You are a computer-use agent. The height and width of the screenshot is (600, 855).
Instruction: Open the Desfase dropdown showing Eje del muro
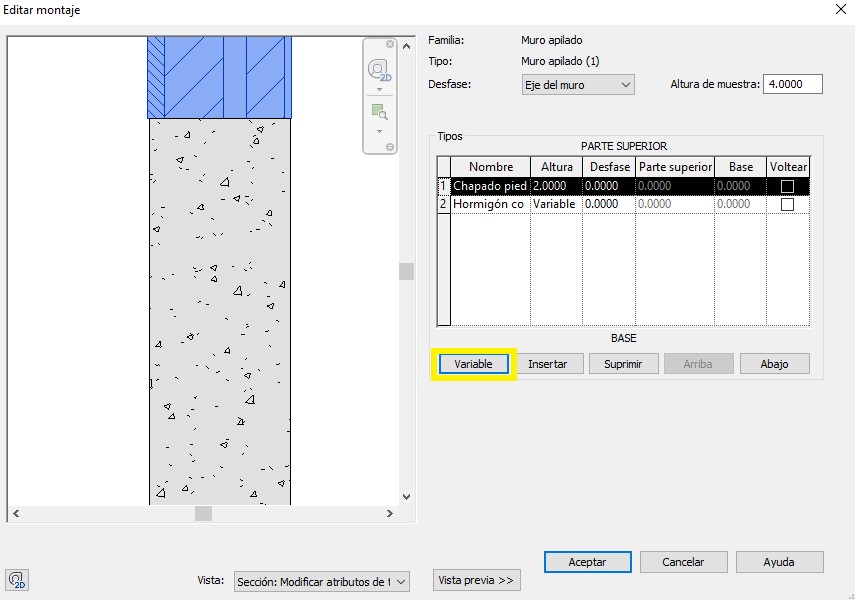(578, 85)
